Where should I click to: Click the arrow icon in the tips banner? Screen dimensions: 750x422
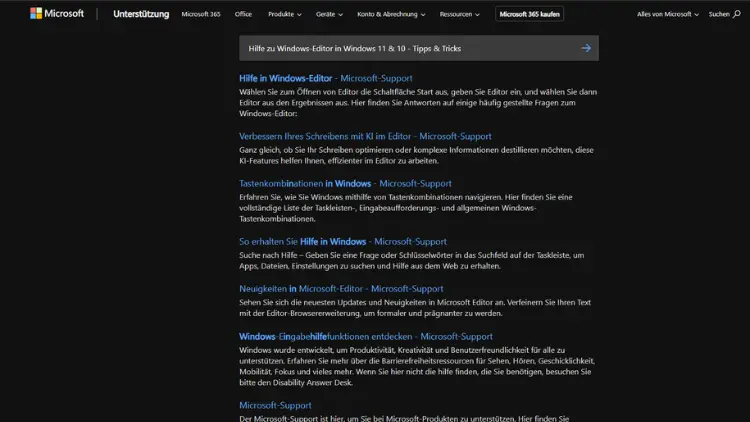586,48
